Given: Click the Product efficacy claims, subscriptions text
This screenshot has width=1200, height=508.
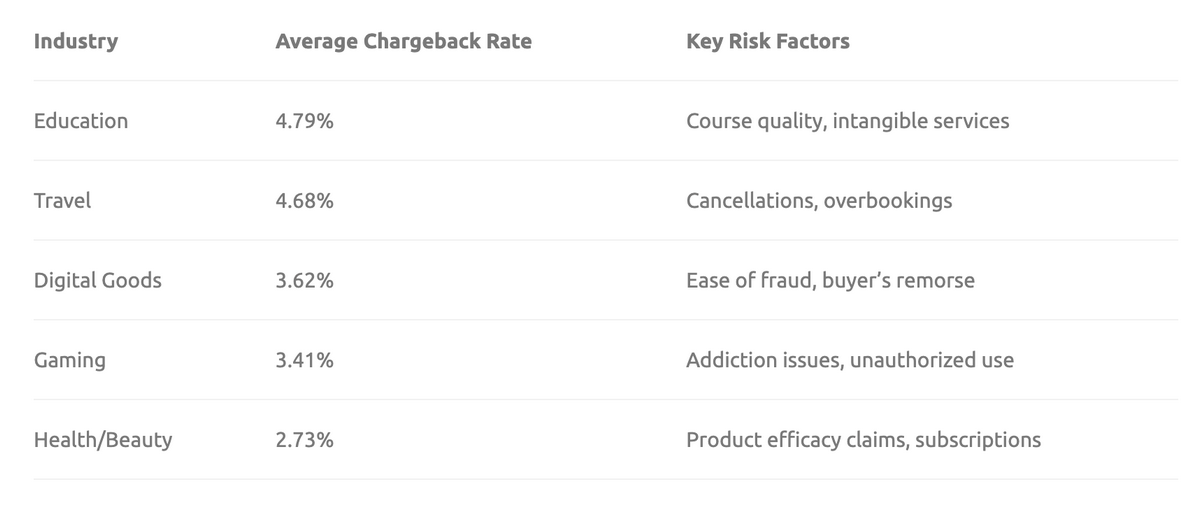Looking at the screenshot, I should point(863,440).
